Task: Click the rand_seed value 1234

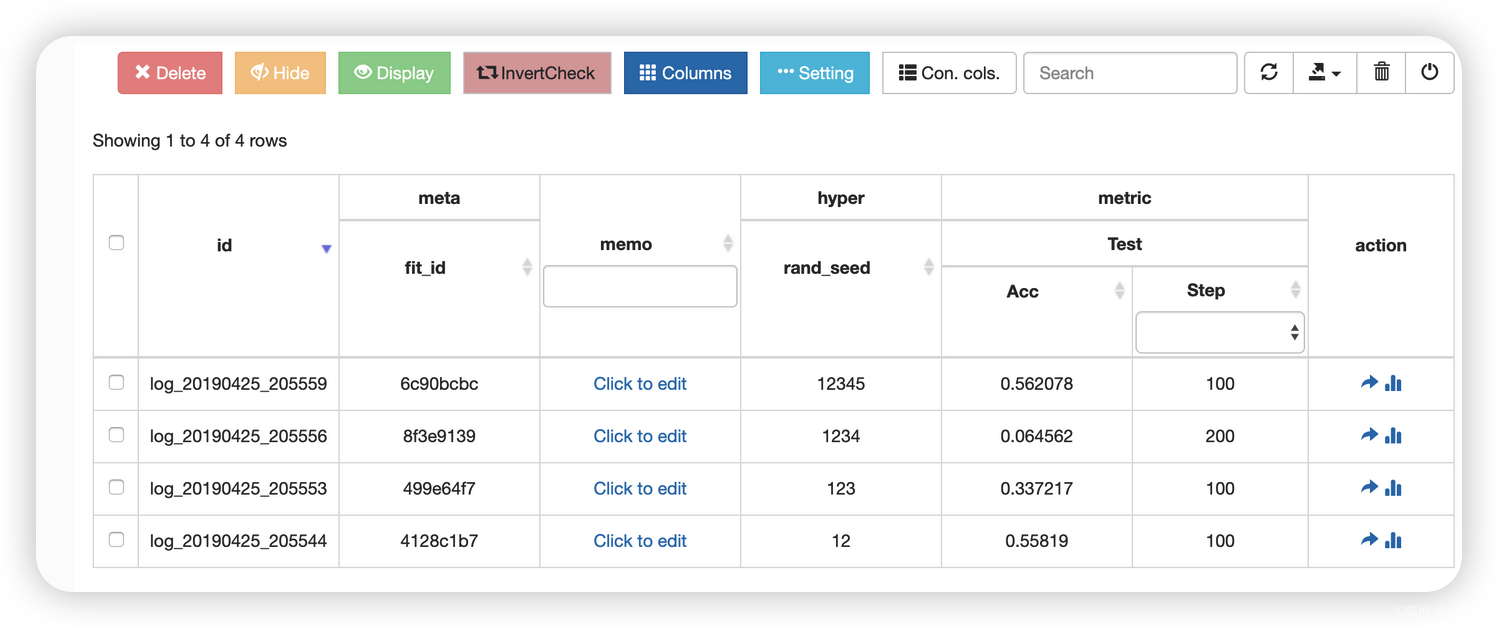Action: 841,436
